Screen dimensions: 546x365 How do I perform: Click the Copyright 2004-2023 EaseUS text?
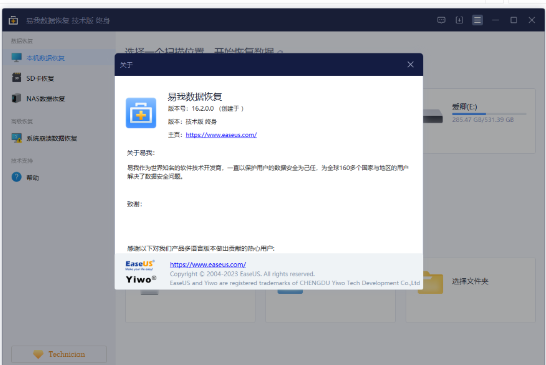click(242, 274)
